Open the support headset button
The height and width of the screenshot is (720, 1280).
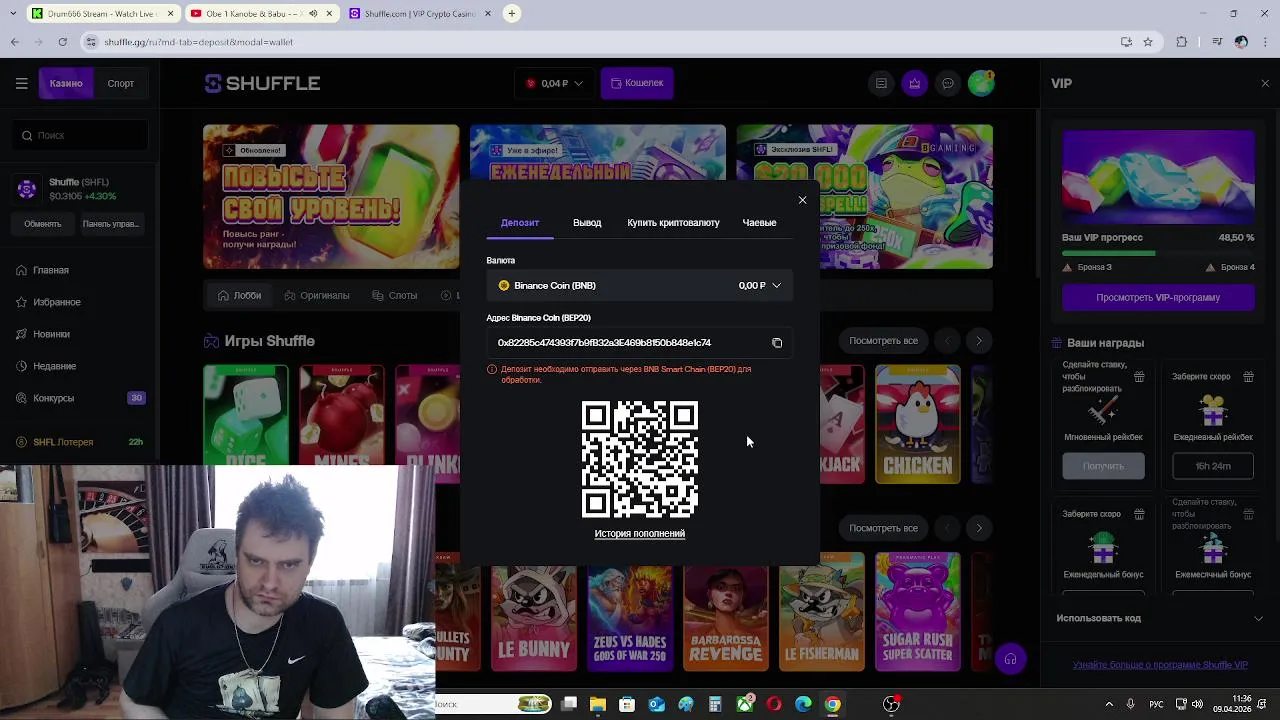click(1010, 659)
